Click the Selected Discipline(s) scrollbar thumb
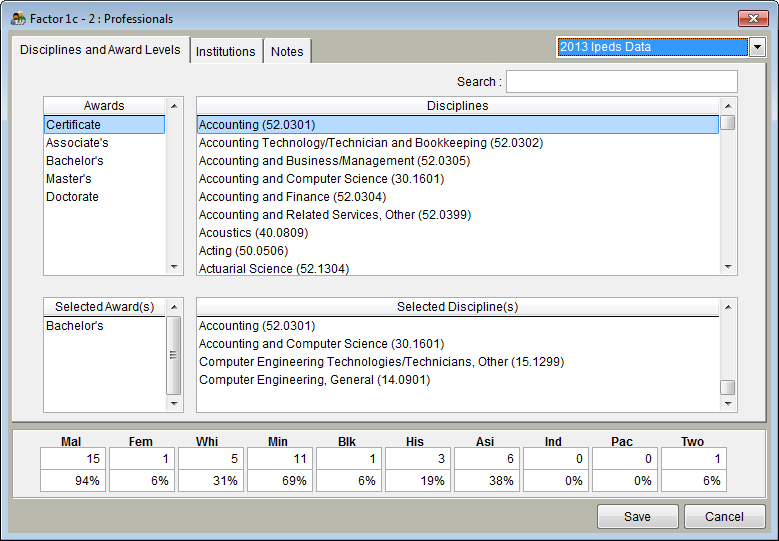 [x=728, y=387]
